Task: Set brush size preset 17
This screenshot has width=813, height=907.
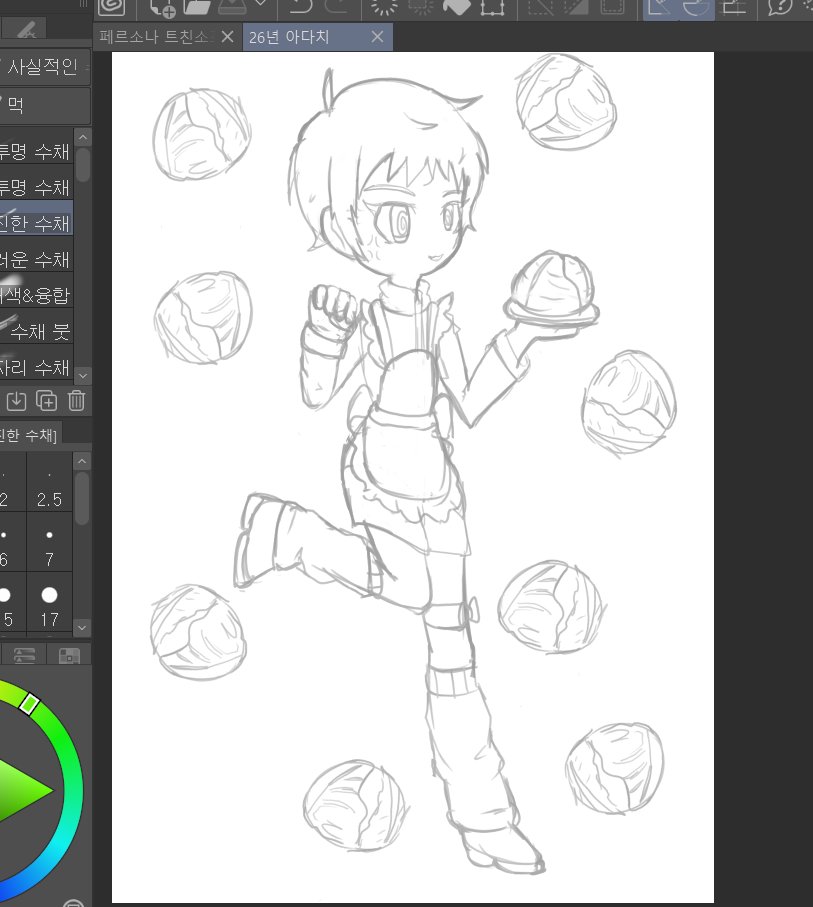Action: coord(49,603)
